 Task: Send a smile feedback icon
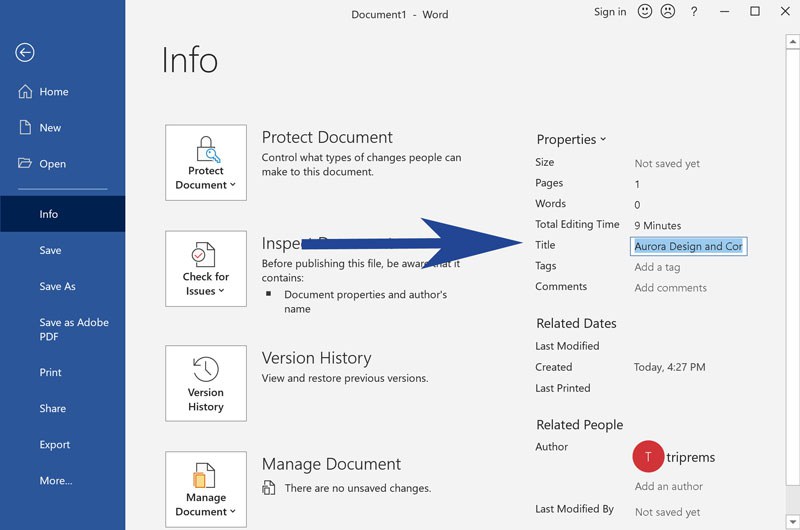click(645, 11)
